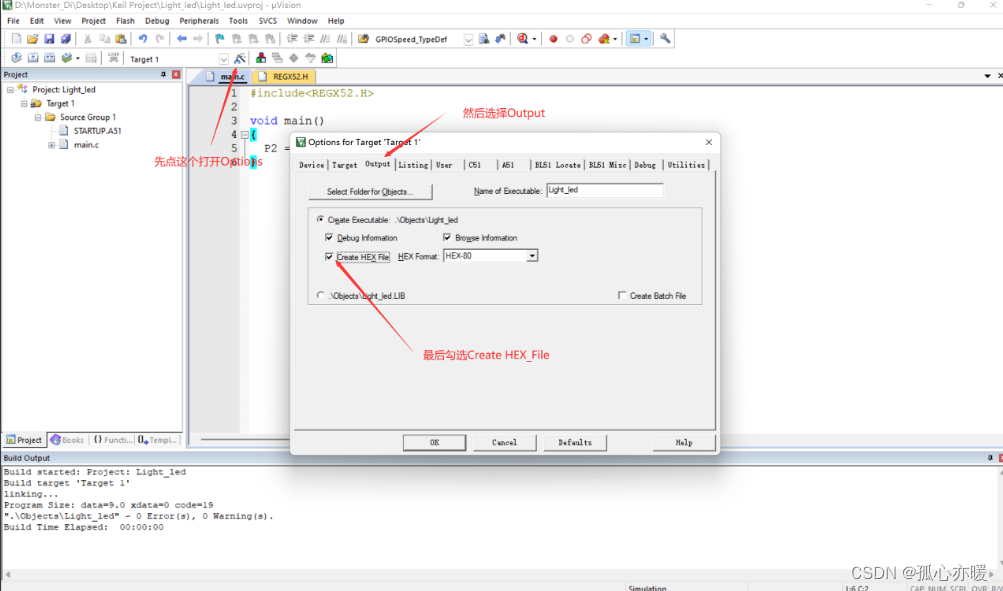This screenshot has width=1003, height=591.
Task: Open a file with the folder icon
Action: (x=33, y=39)
